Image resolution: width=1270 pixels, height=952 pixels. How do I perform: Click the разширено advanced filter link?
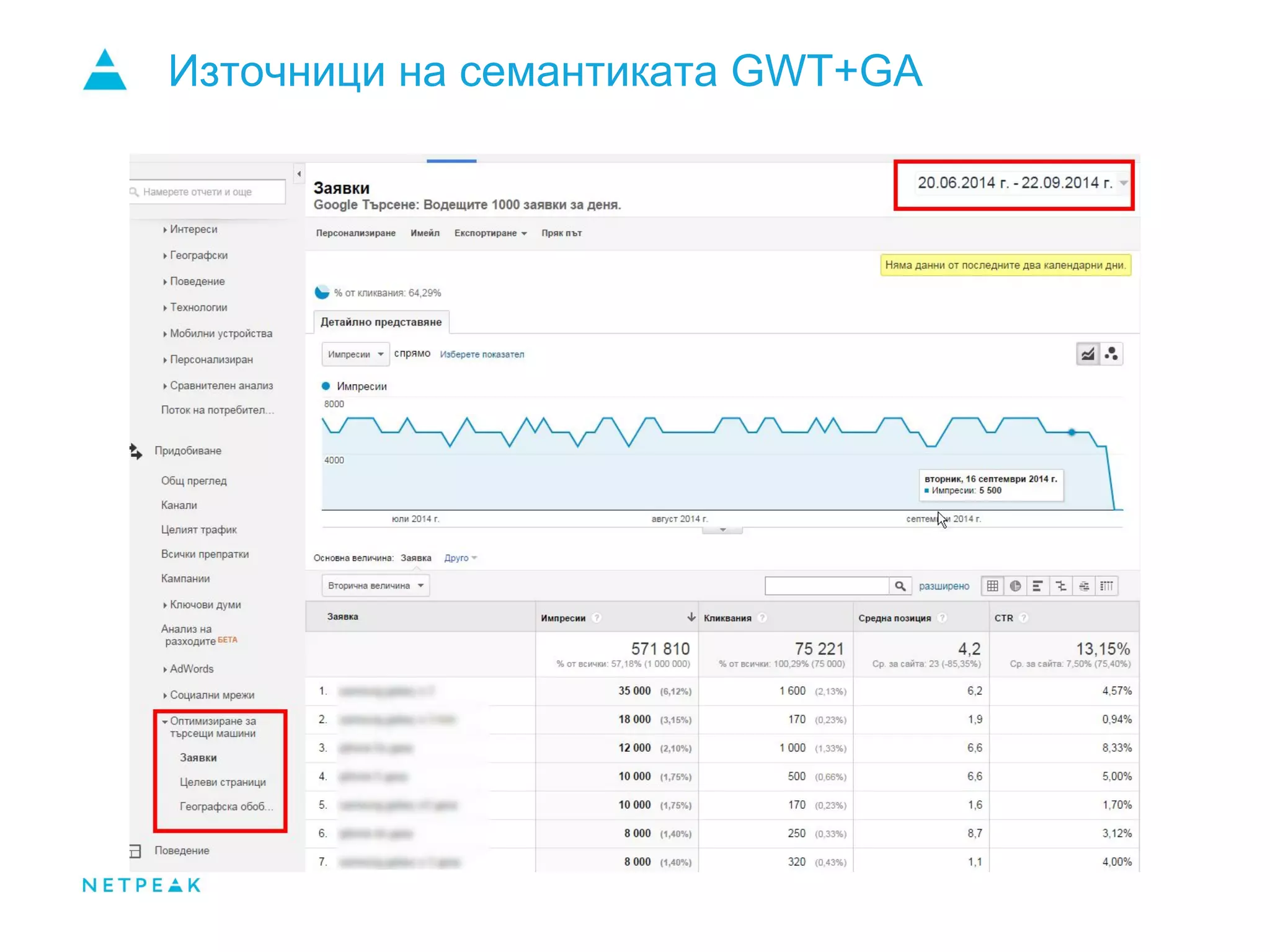[x=944, y=586]
